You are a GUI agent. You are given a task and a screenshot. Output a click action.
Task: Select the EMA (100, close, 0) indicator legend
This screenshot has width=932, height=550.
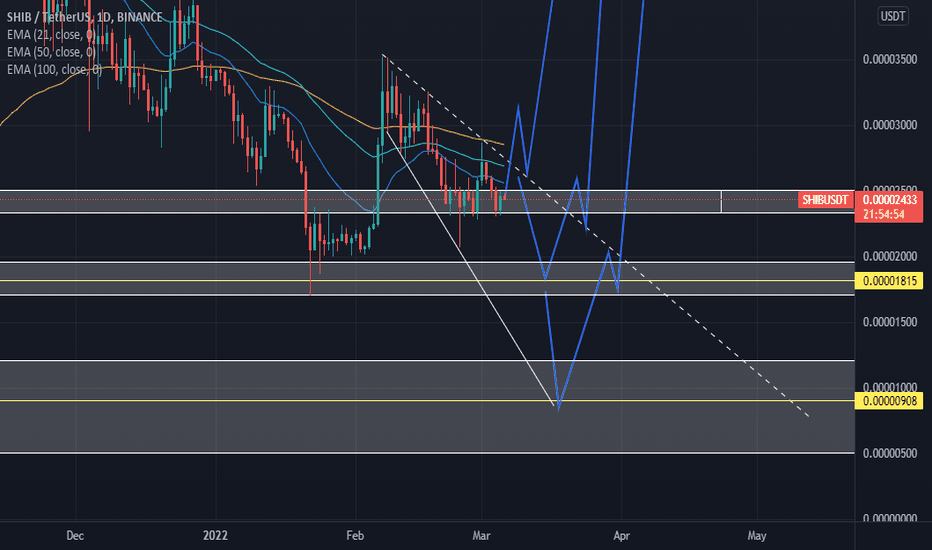tap(54, 70)
